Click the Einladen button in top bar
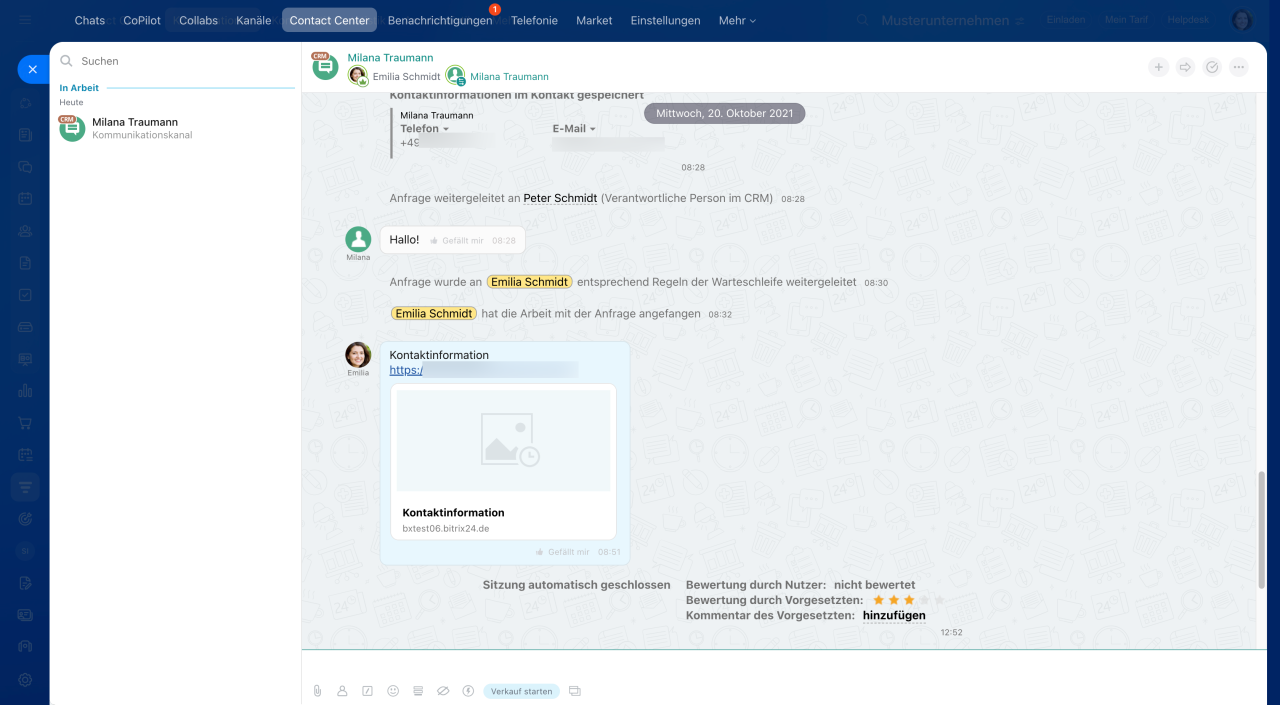The height and width of the screenshot is (705, 1280). pos(1068,20)
